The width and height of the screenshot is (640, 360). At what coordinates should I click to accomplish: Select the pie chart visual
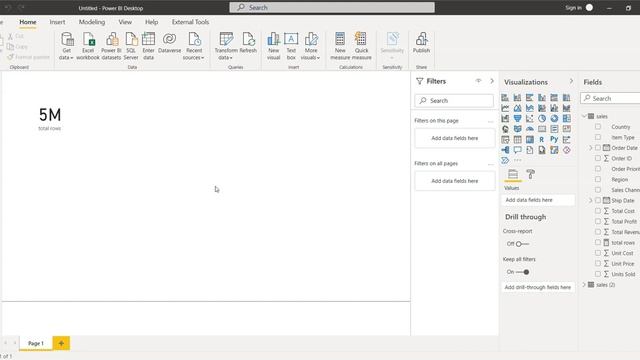click(542, 119)
